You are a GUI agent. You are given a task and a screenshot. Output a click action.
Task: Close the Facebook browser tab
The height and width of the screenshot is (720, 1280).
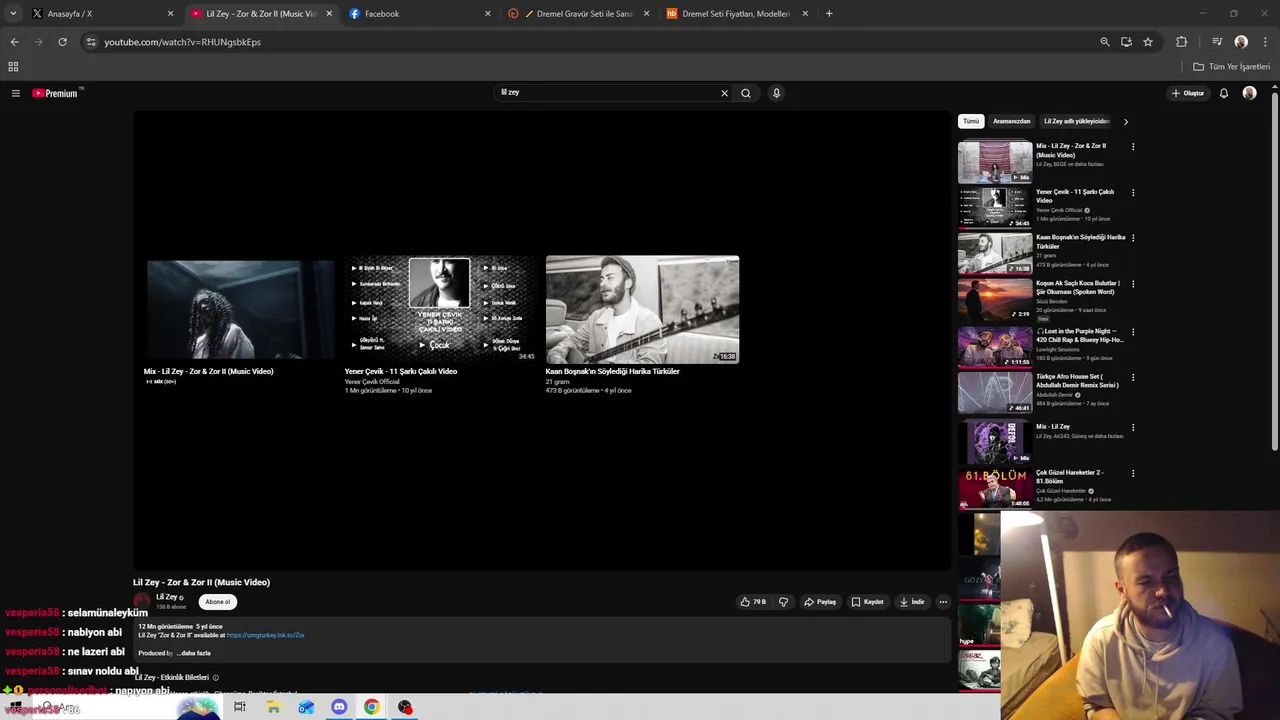pyautogui.click(x=488, y=14)
